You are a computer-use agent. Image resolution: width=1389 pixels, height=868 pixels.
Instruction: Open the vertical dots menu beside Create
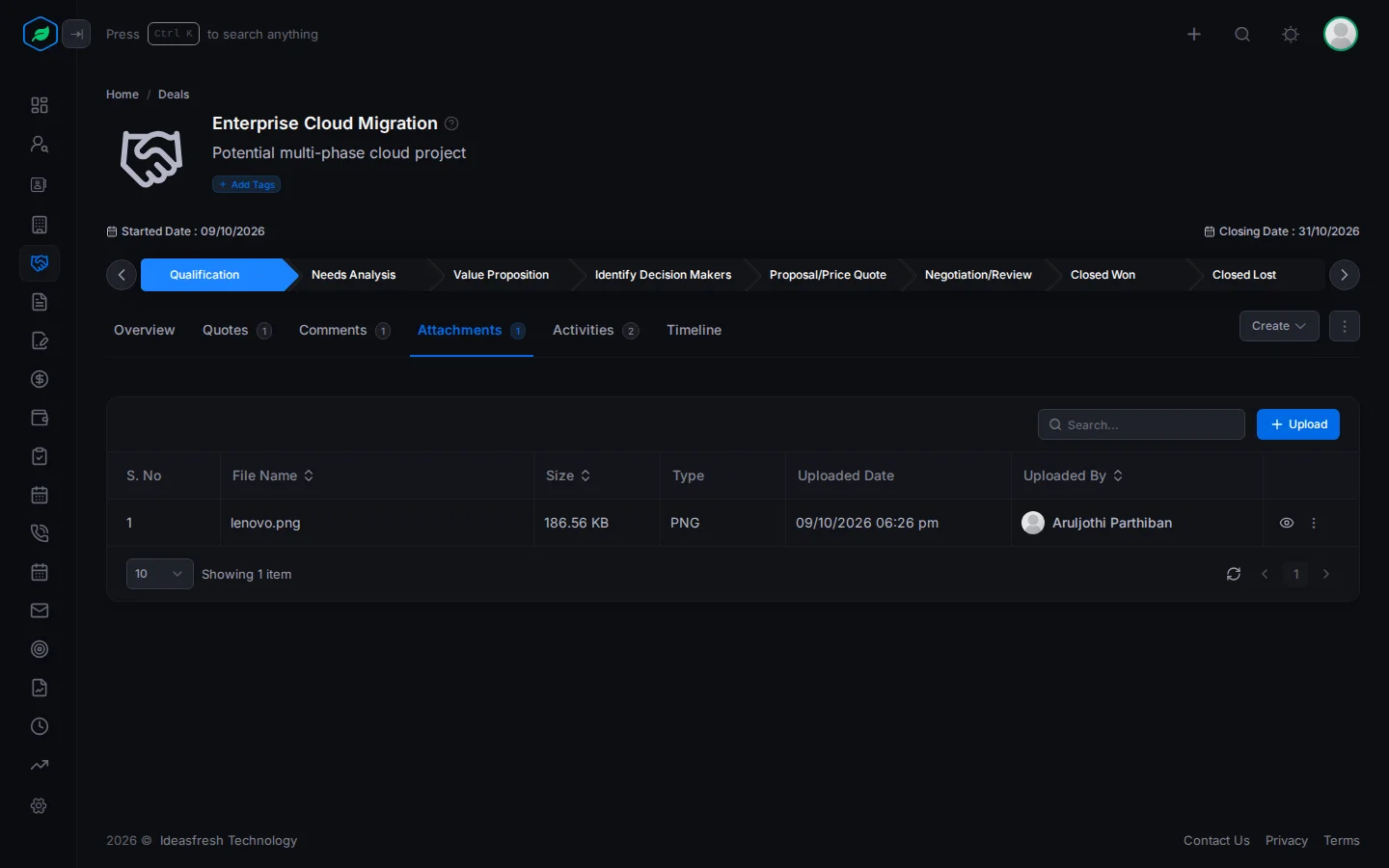pos(1345,326)
